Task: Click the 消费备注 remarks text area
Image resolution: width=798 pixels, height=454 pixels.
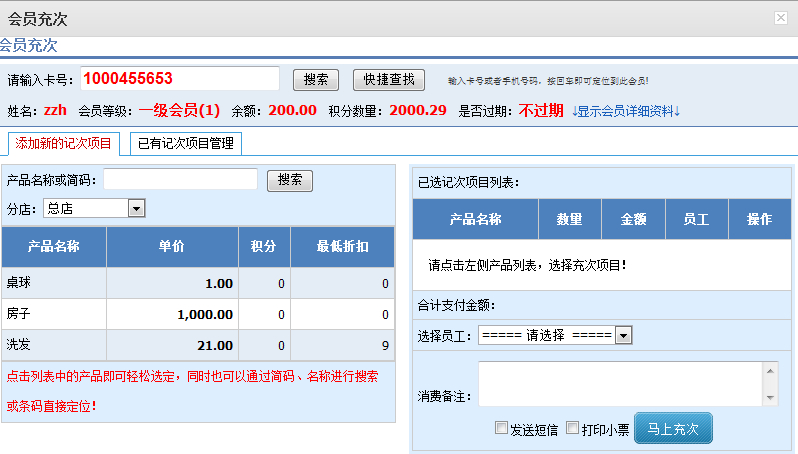Action: [x=620, y=383]
